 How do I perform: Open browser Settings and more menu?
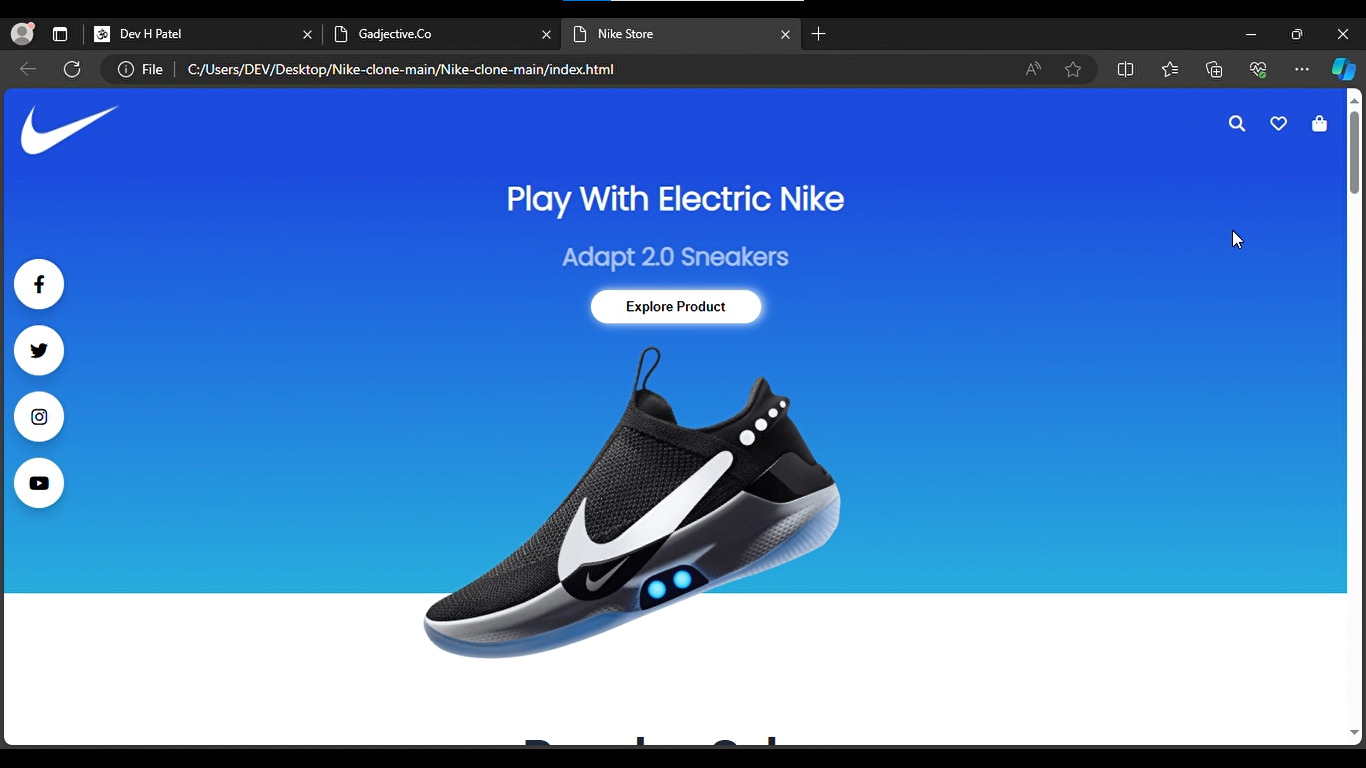[x=1301, y=69]
